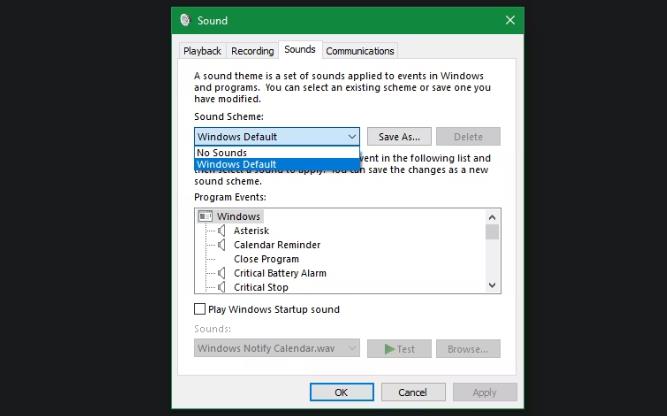Image resolution: width=667 pixels, height=416 pixels.
Task: Select the Sounds tab
Action: coord(300,49)
